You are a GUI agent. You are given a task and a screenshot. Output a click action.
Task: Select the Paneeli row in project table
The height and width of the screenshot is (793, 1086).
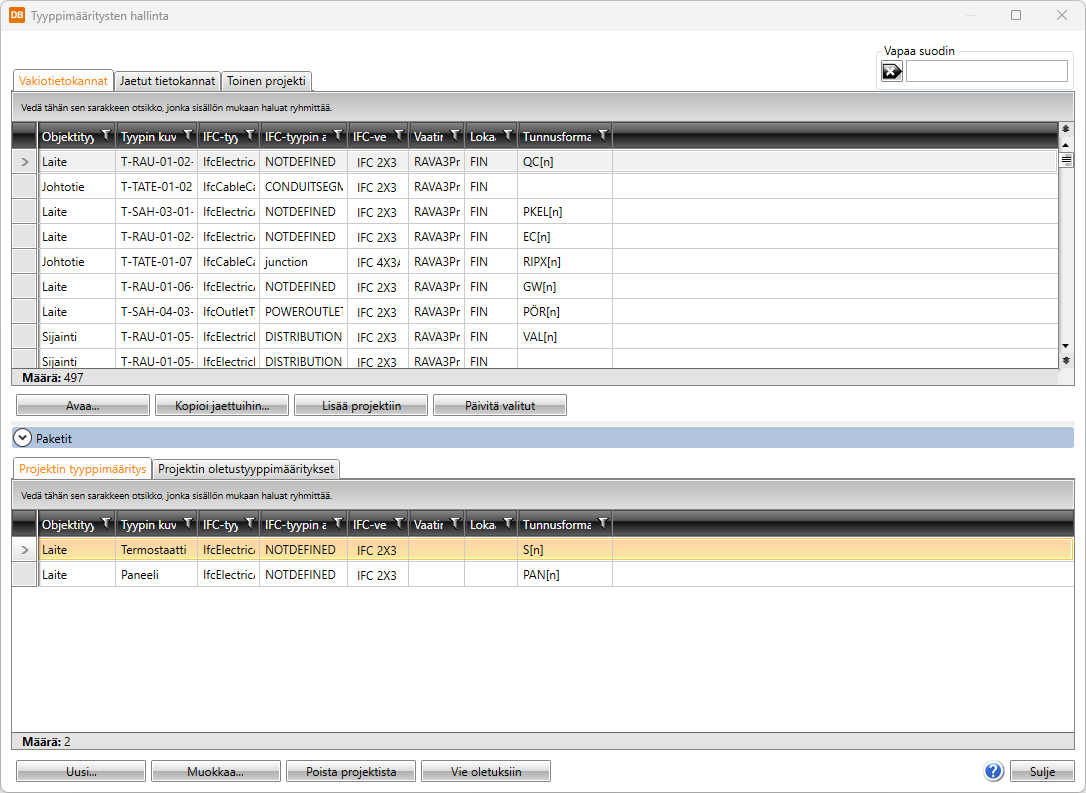(x=140, y=575)
